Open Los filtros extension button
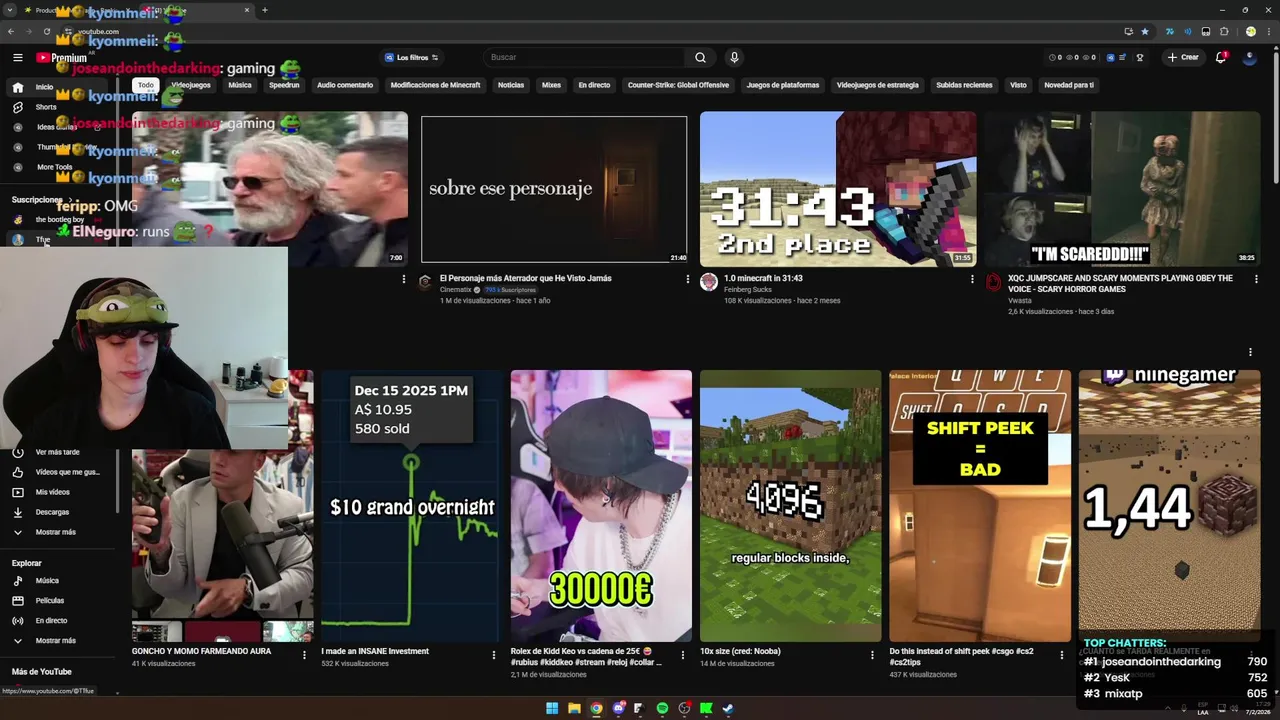 tap(411, 57)
